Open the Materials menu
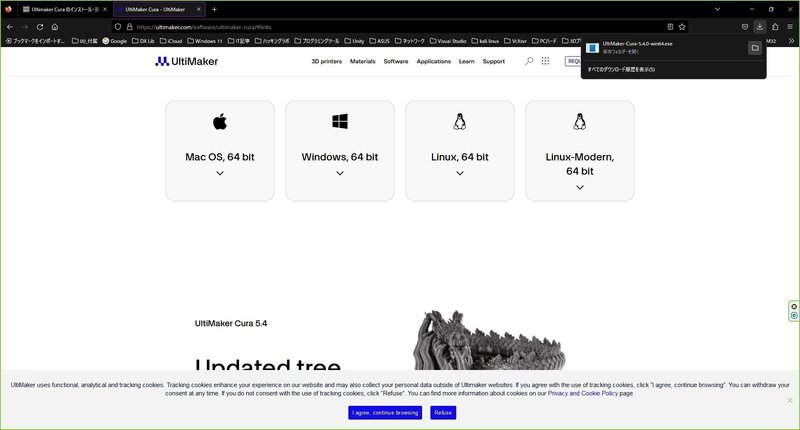The height and width of the screenshot is (430, 800). point(363,61)
